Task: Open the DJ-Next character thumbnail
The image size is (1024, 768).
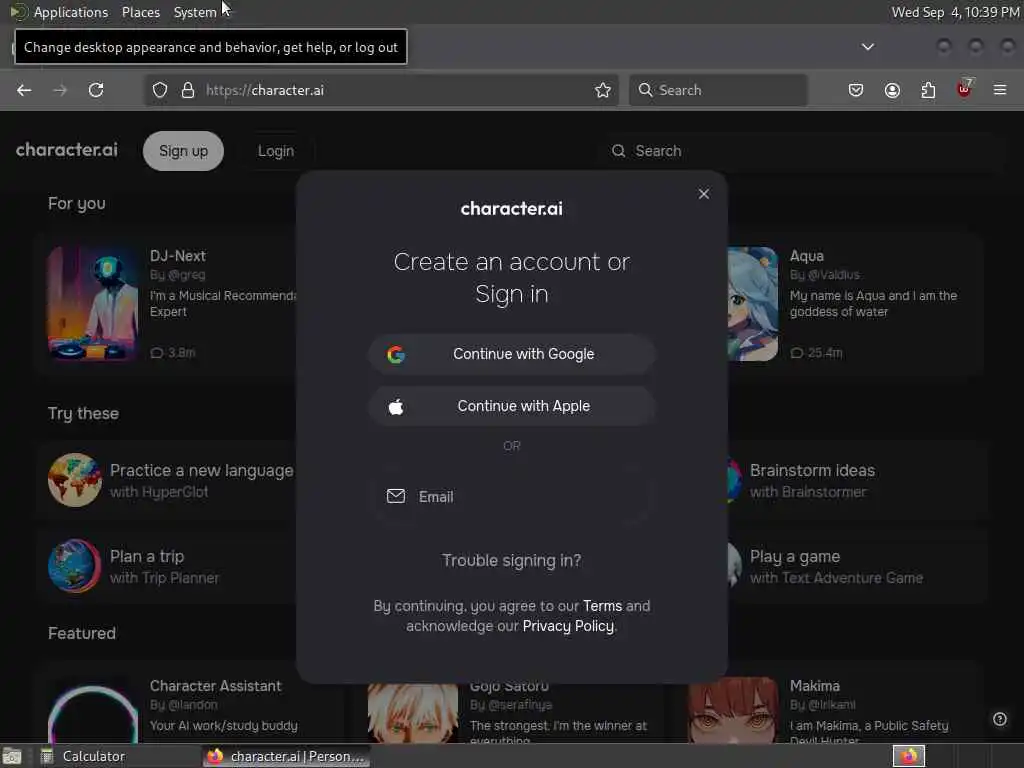Action: 93,303
